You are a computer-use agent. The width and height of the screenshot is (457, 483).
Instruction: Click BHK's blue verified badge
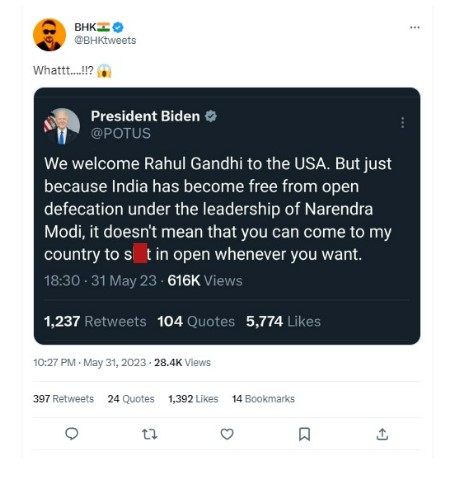[118, 27]
